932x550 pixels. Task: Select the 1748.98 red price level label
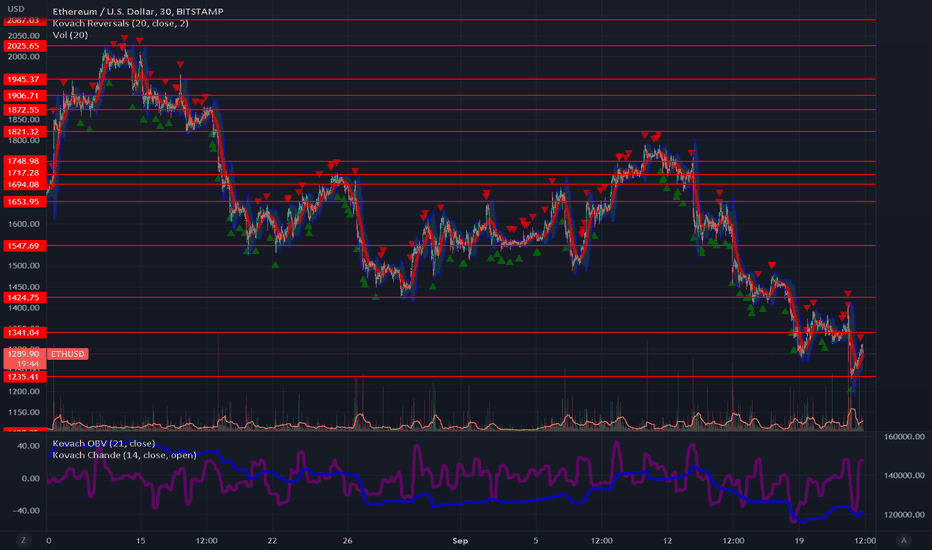tap(24, 161)
